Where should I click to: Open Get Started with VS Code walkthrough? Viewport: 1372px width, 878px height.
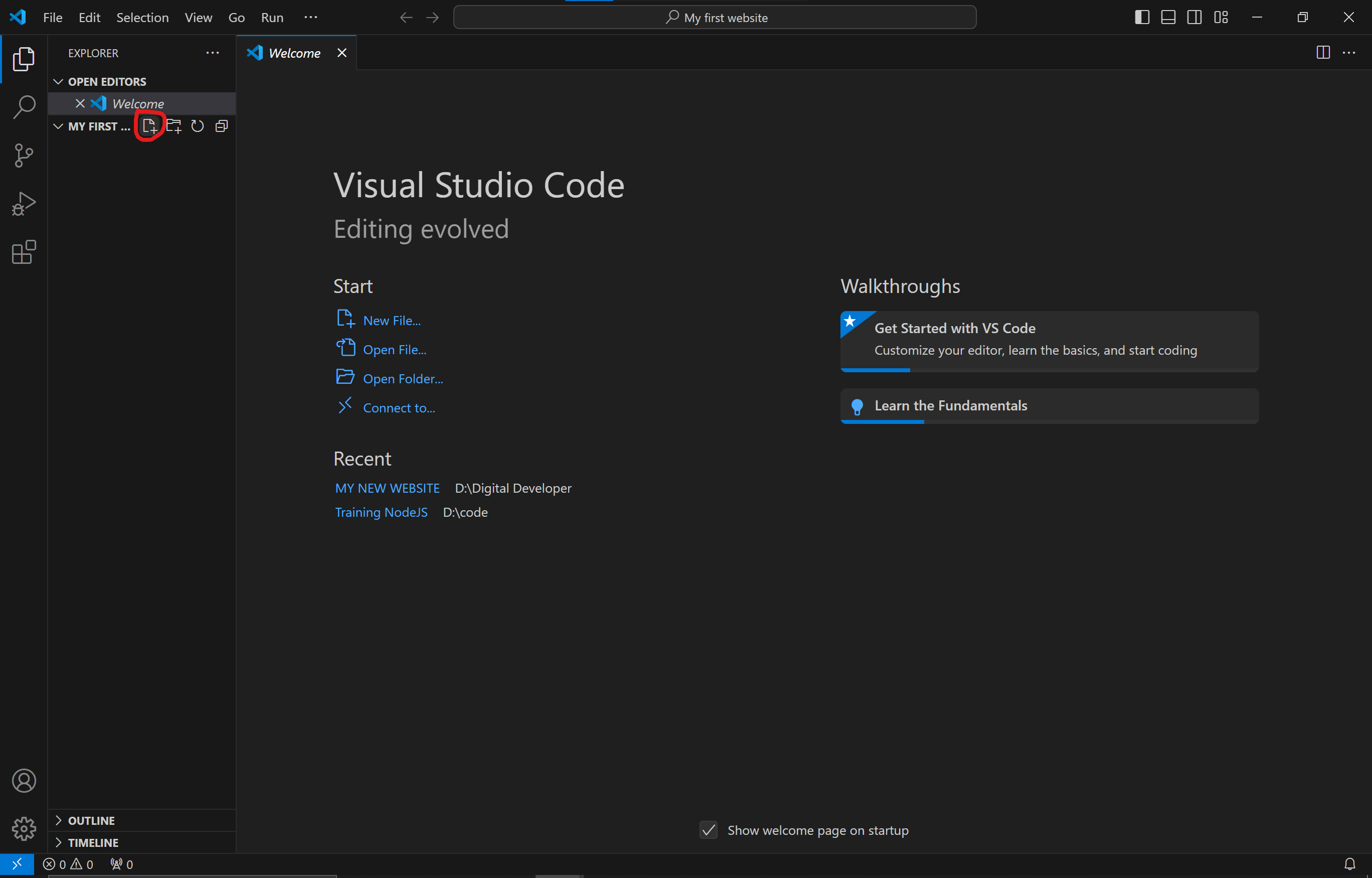[1049, 341]
